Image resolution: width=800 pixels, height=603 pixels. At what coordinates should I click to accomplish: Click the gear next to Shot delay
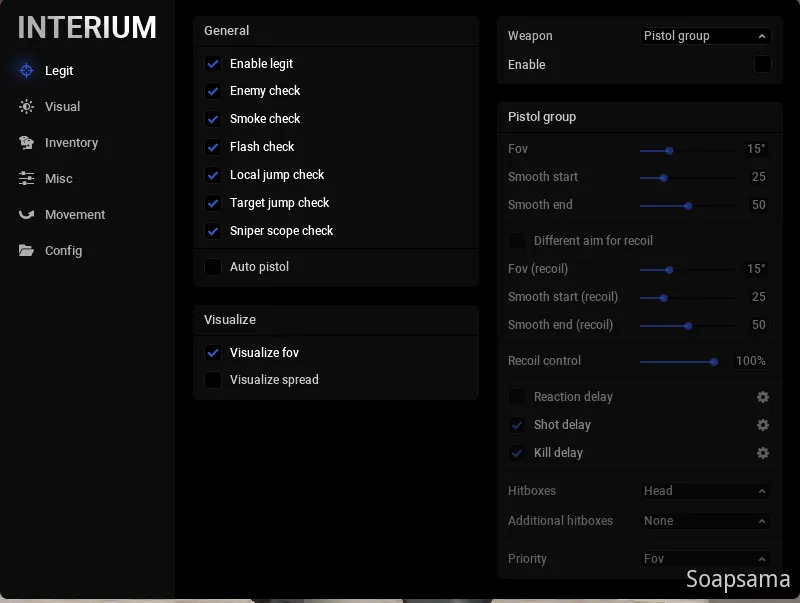[x=763, y=425]
